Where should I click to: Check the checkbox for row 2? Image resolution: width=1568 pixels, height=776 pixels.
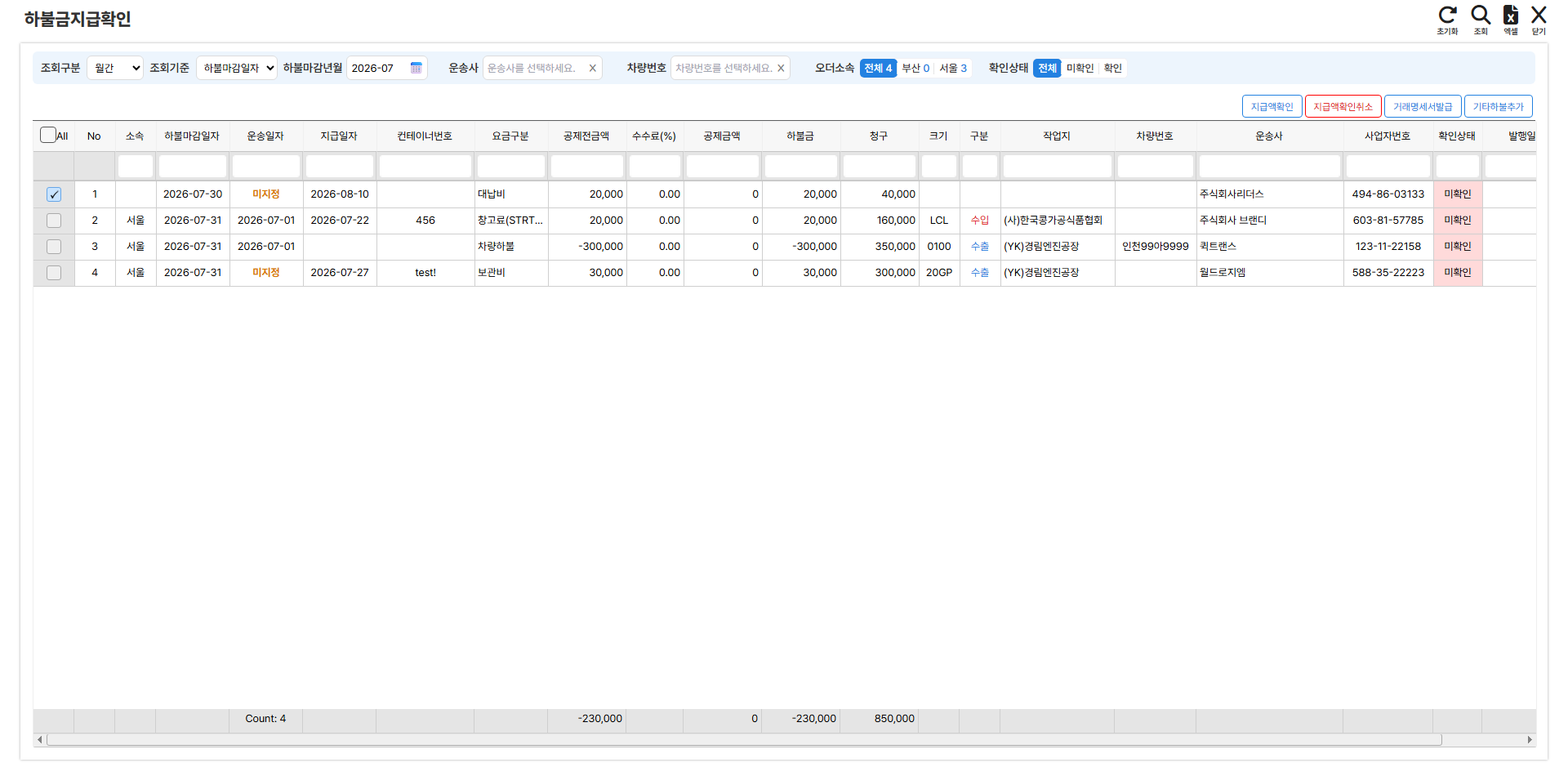click(x=54, y=221)
